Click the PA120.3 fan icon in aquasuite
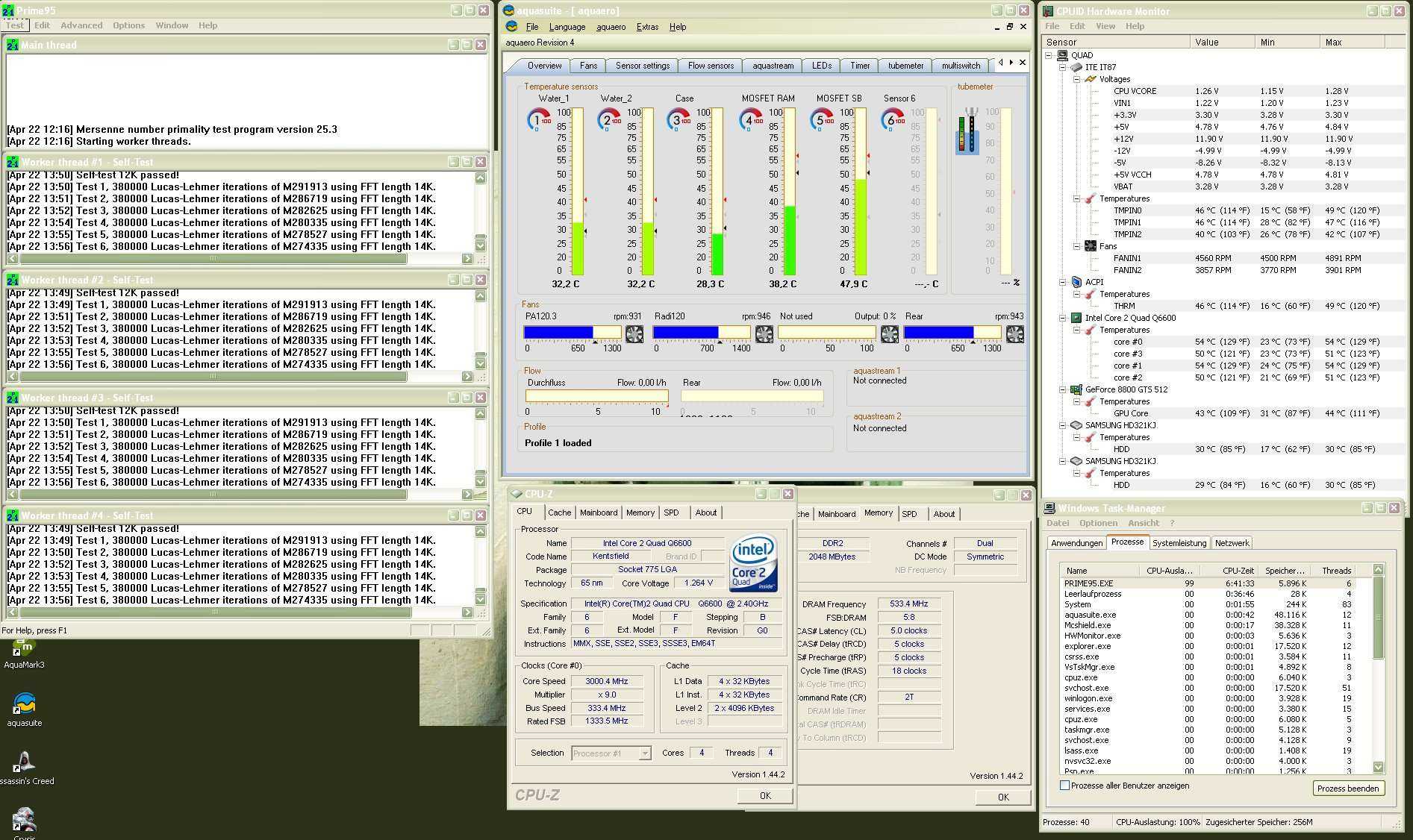 pyautogui.click(x=634, y=333)
